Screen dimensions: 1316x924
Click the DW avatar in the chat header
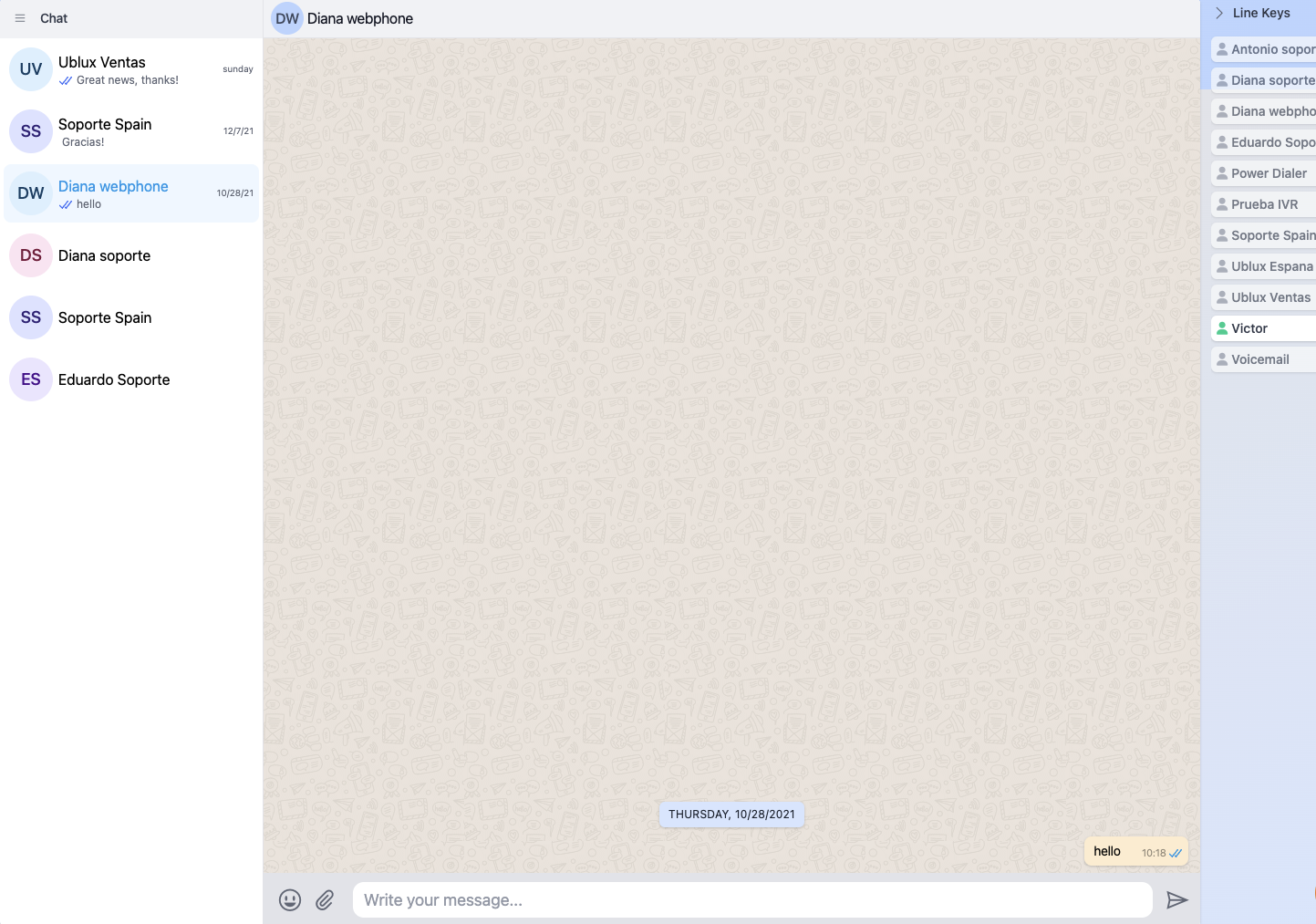[x=287, y=18]
